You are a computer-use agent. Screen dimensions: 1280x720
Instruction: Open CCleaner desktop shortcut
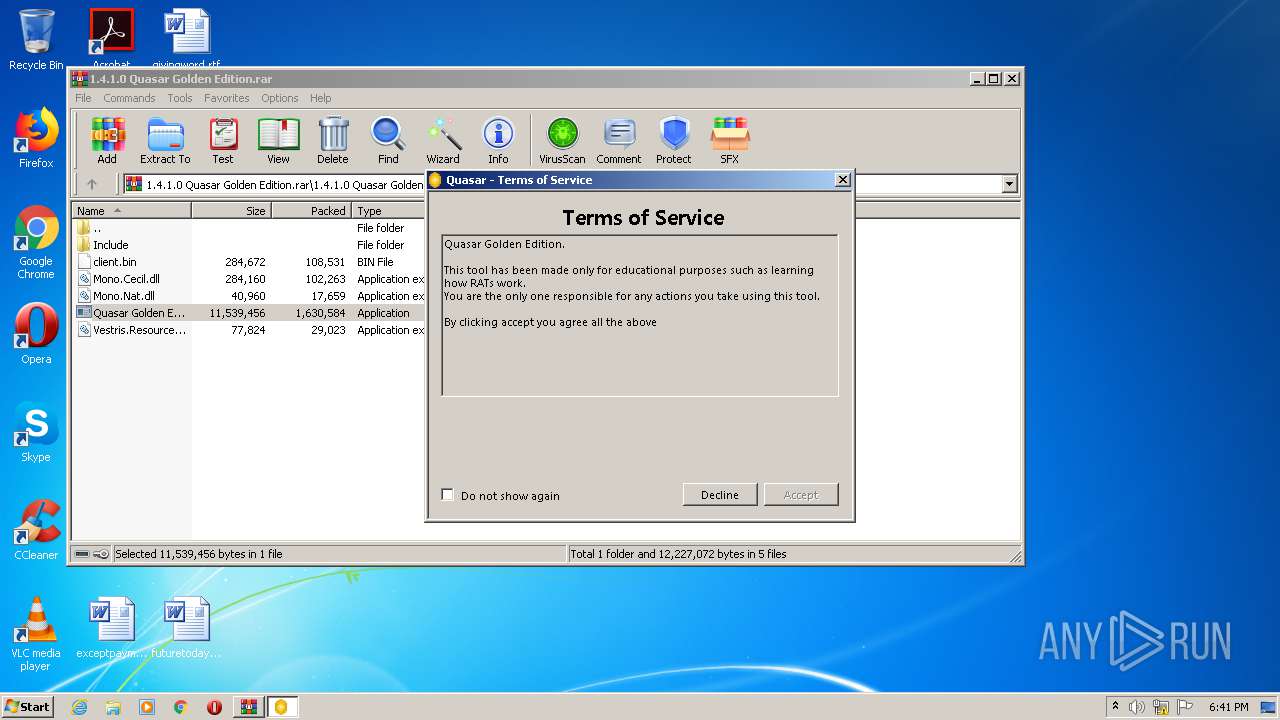pos(36,530)
